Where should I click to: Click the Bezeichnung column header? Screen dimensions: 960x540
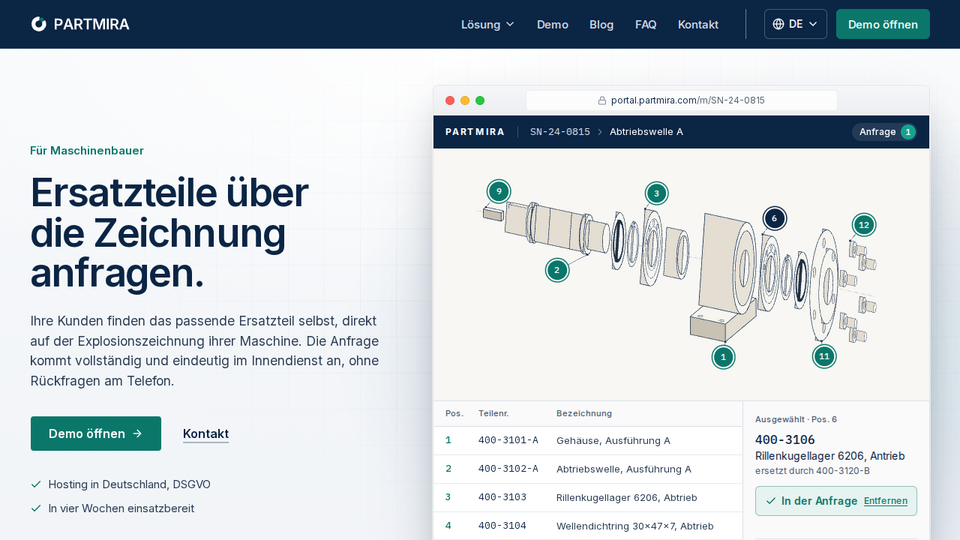coord(583,413)
